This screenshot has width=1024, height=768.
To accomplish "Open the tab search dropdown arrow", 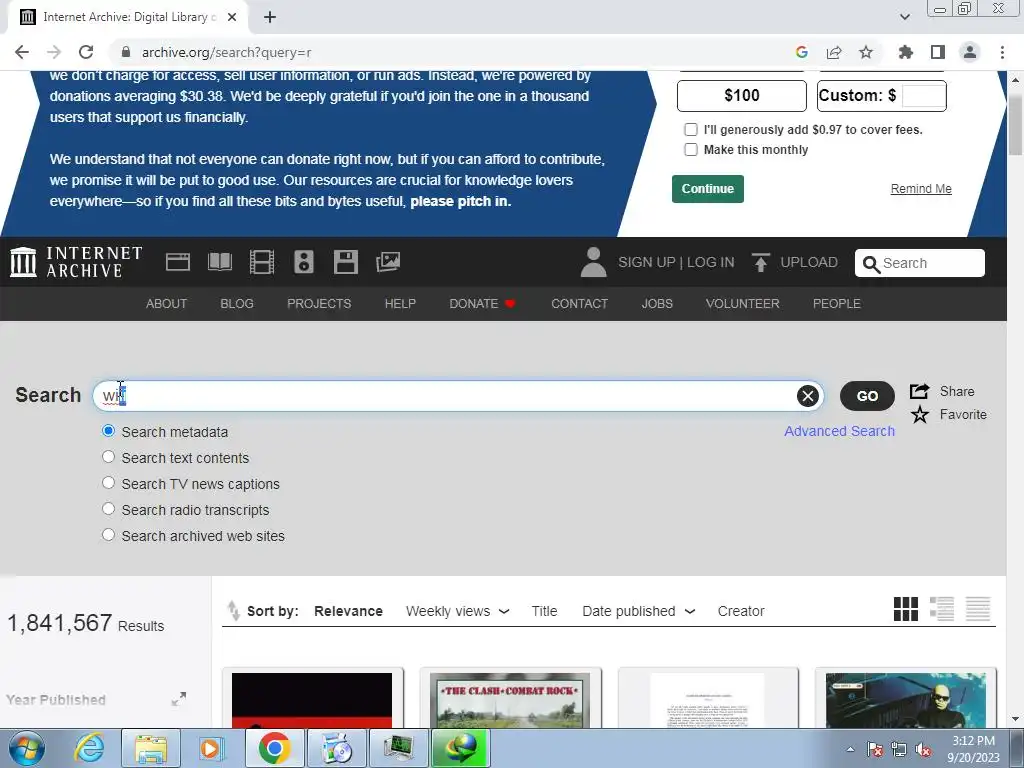I will [x=904, y=17].
